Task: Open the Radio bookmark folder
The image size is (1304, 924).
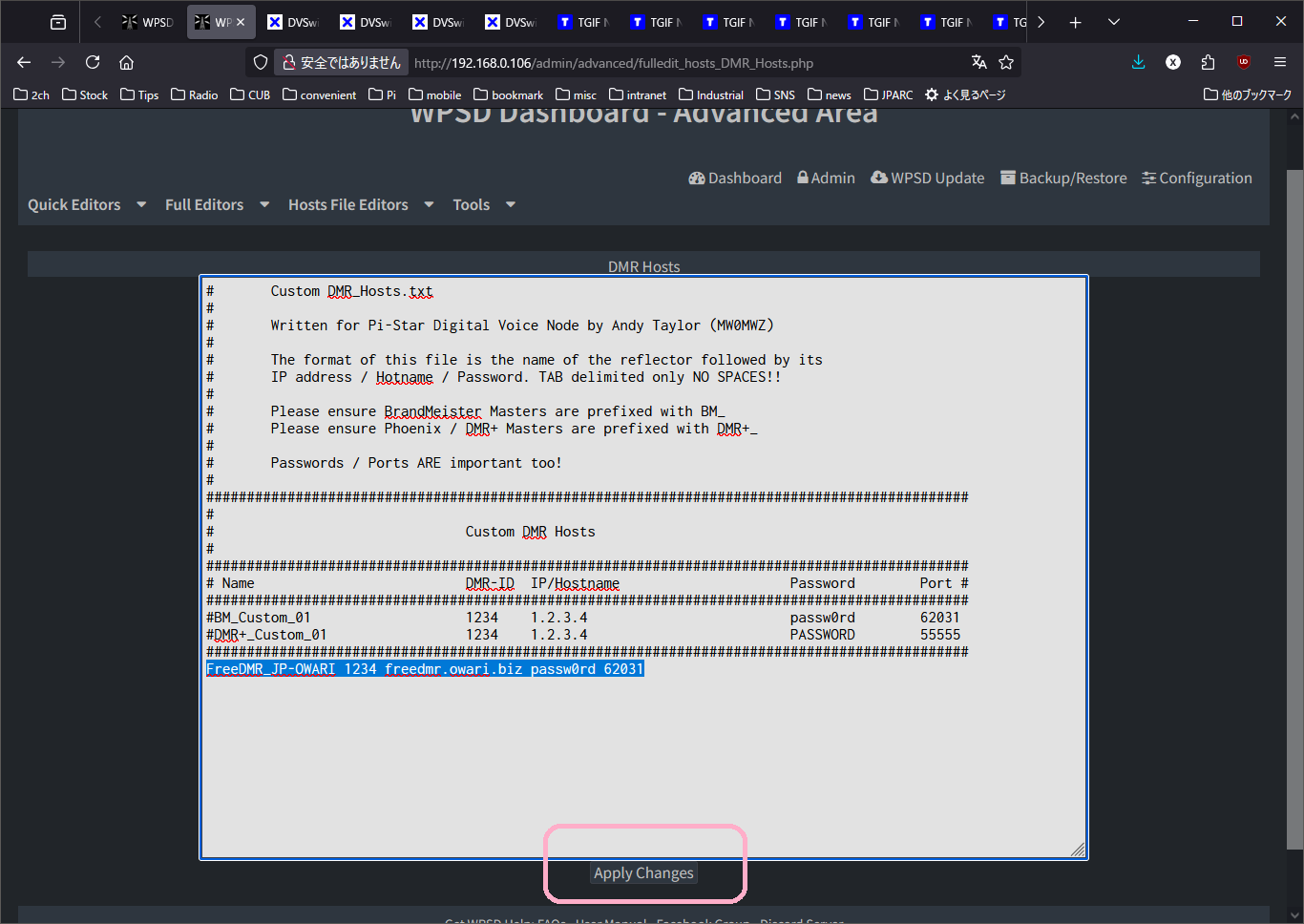Action: click(x=195, y=94)
